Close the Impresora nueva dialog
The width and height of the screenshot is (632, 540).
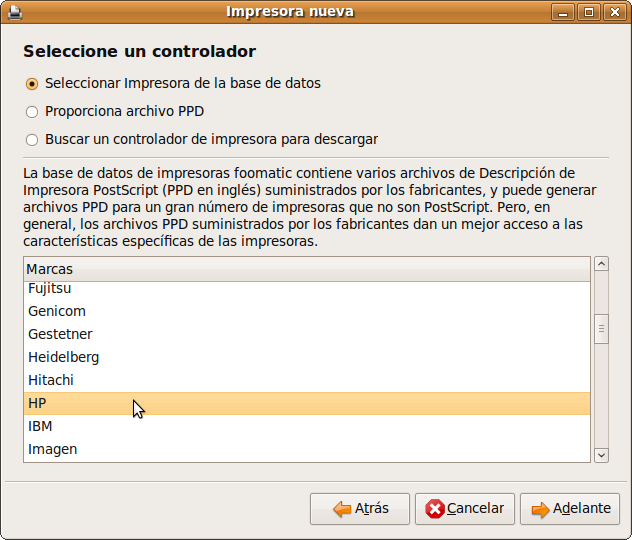pos(612,12)
